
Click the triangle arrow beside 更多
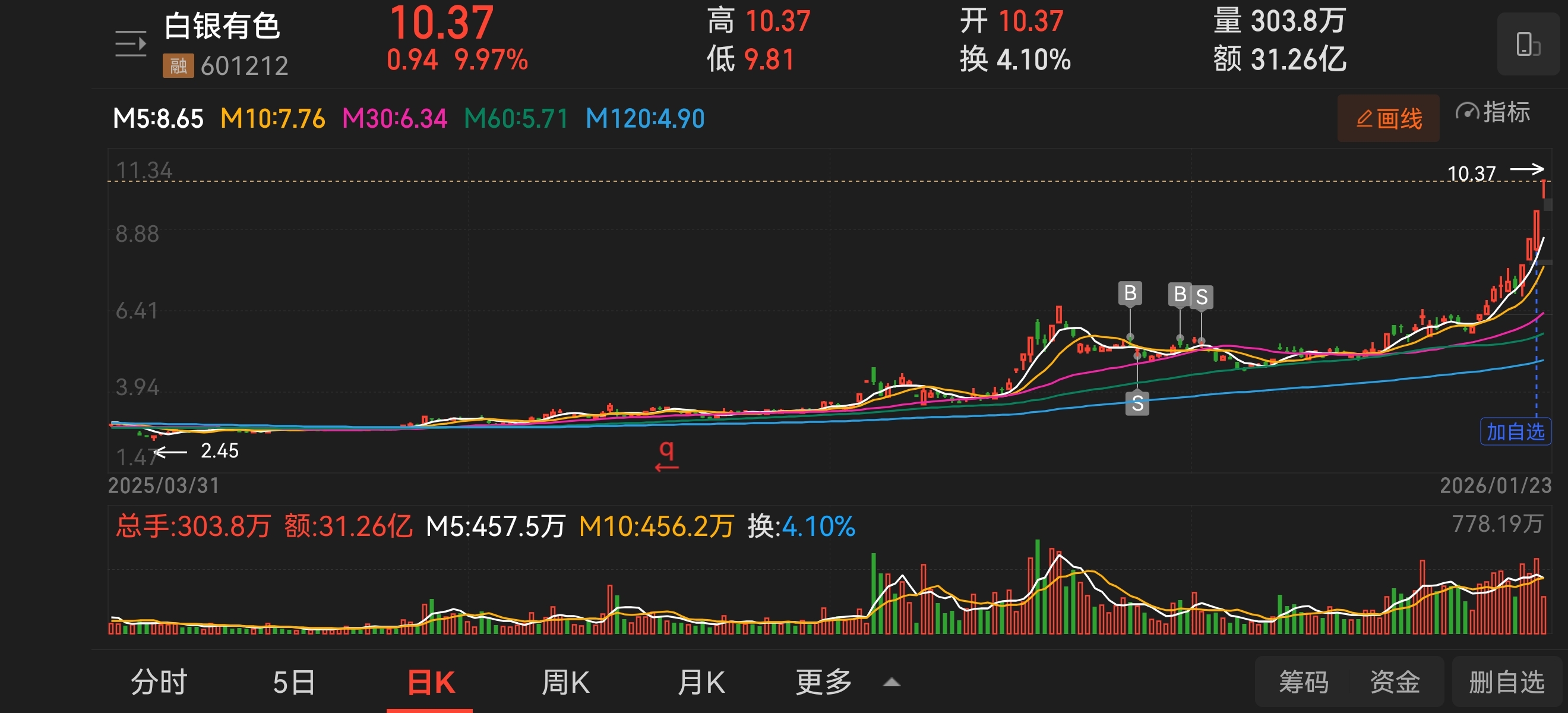[x=892, y=682]
